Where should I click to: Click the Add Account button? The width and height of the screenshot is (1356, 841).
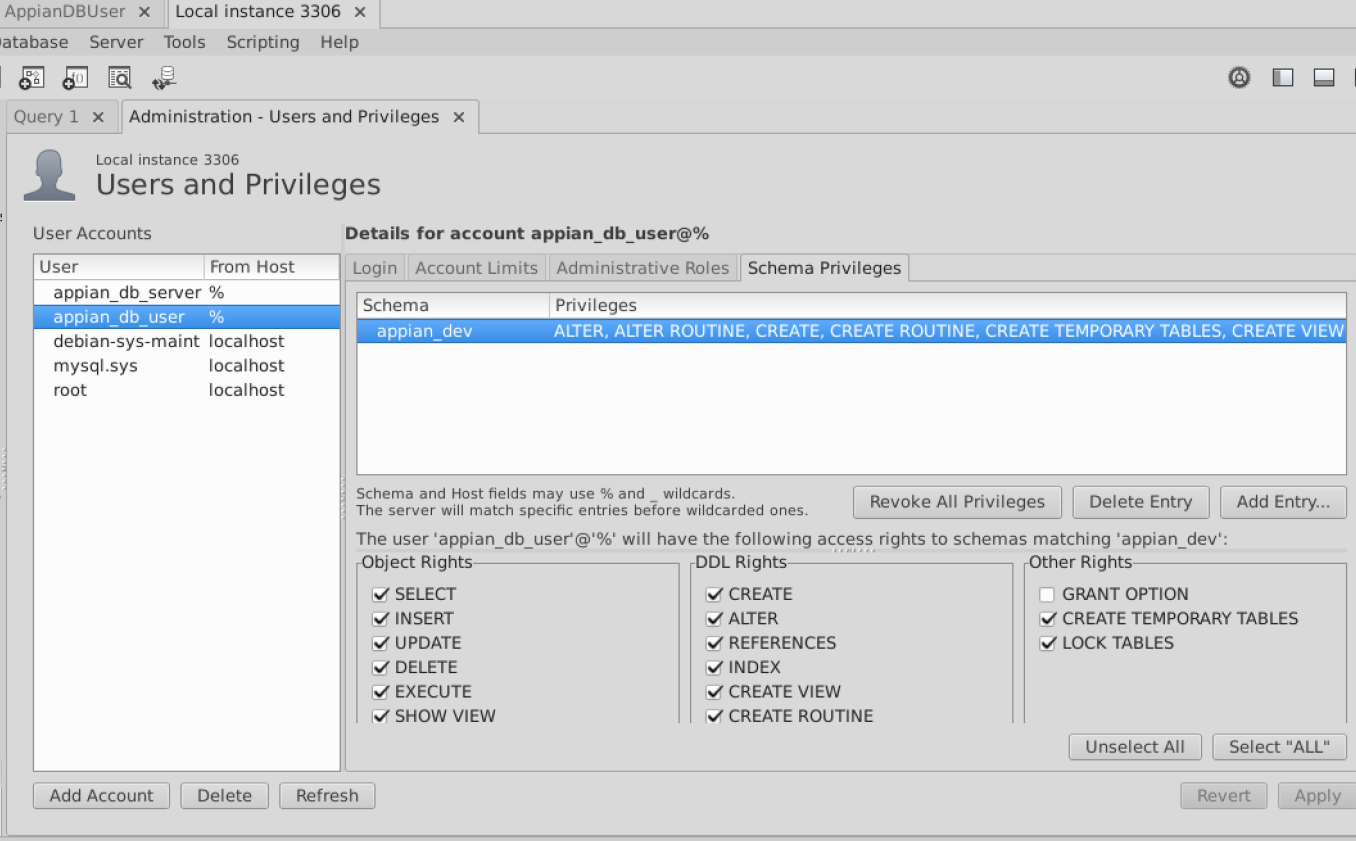coord(101,796)
